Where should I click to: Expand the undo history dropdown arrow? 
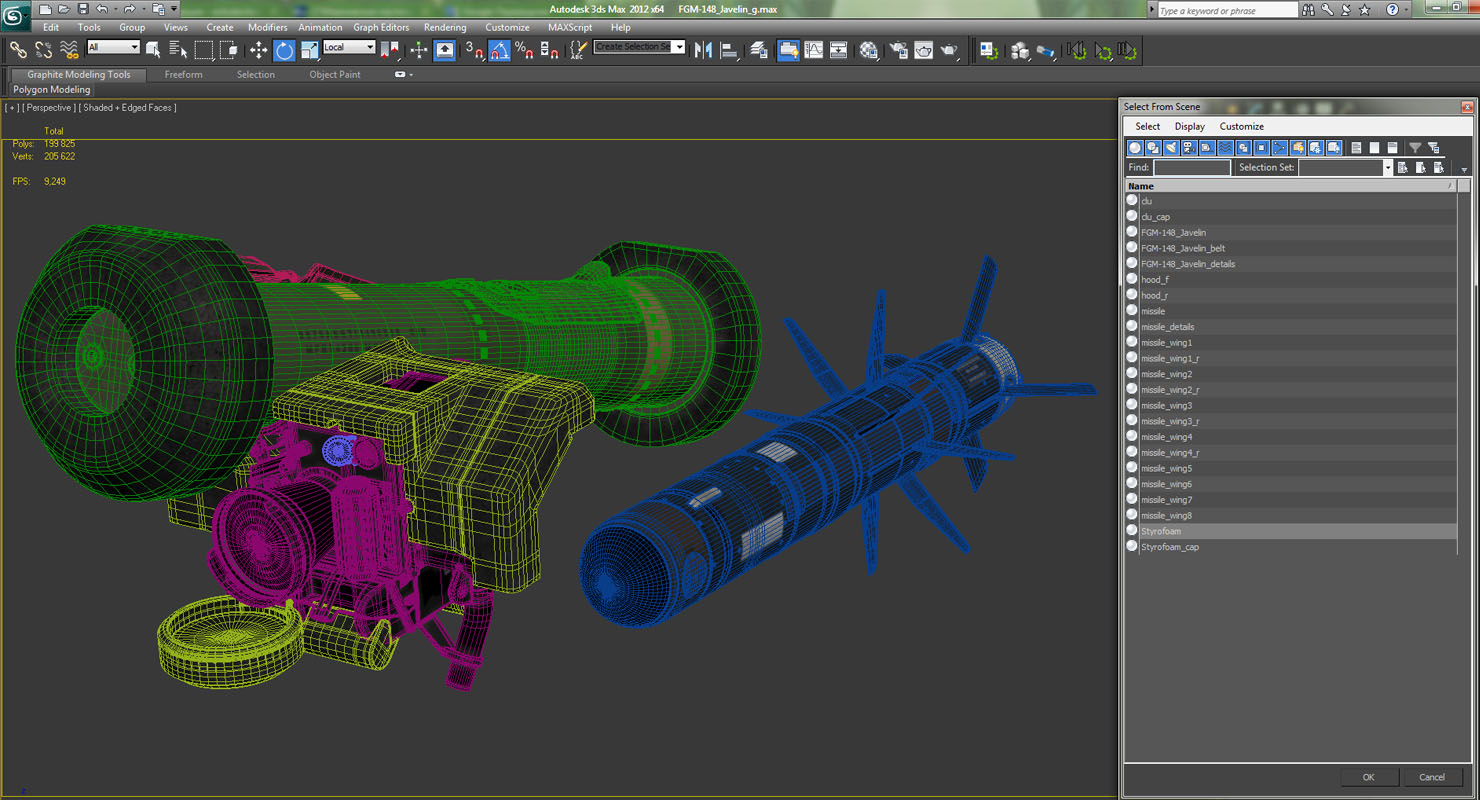click(114, 9)
